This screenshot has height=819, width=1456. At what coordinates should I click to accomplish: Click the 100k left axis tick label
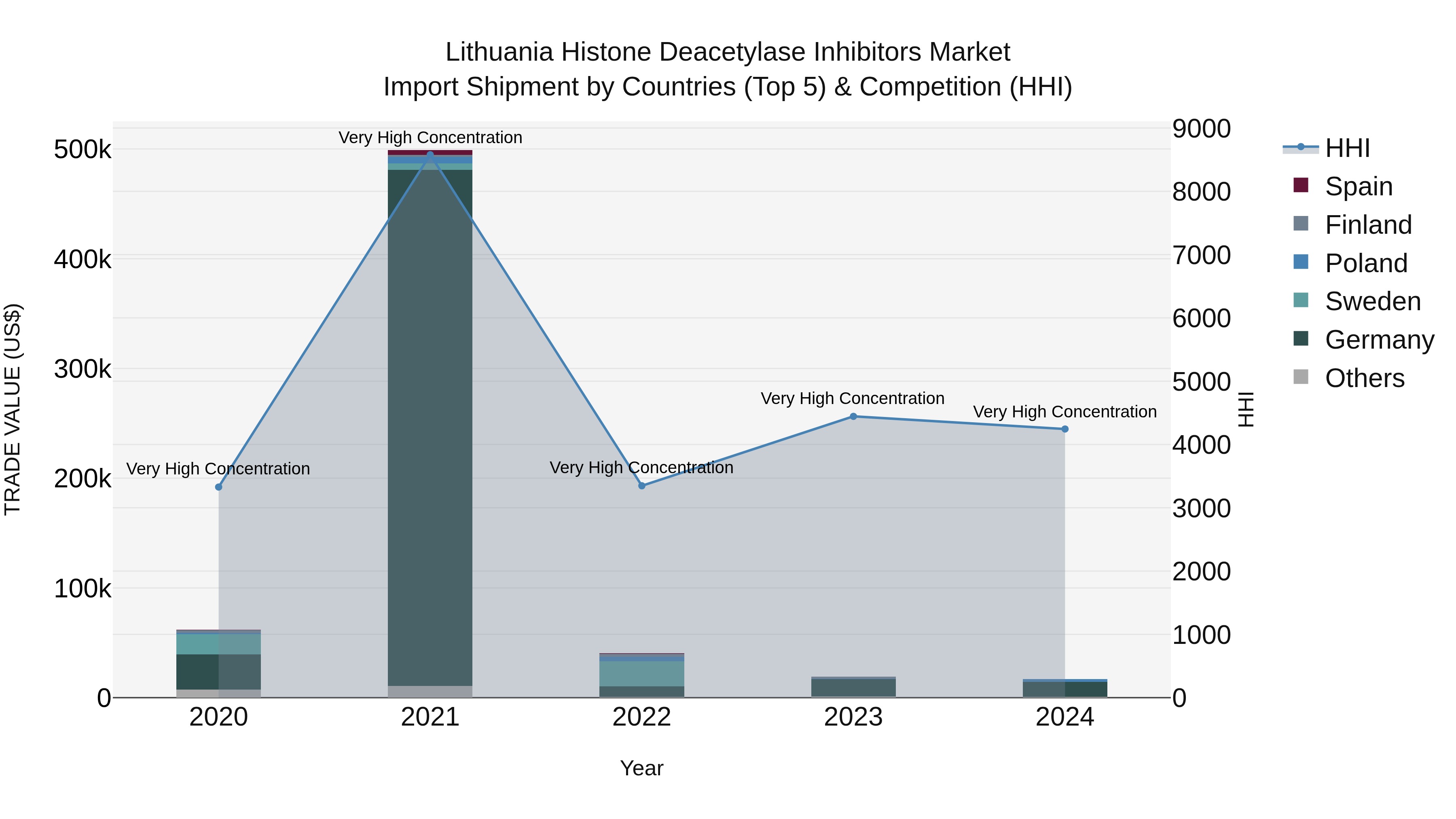tap(83, 589)
